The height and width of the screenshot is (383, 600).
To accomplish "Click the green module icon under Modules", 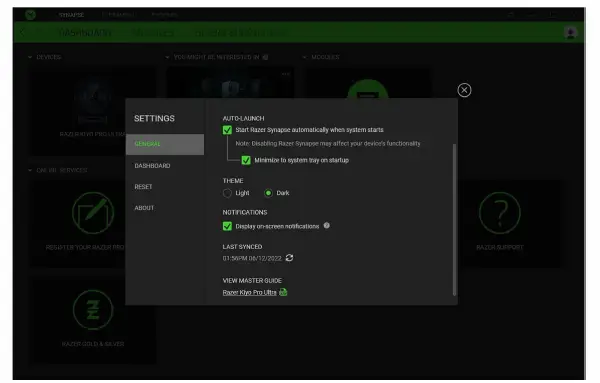I will (x=368, y=90).
